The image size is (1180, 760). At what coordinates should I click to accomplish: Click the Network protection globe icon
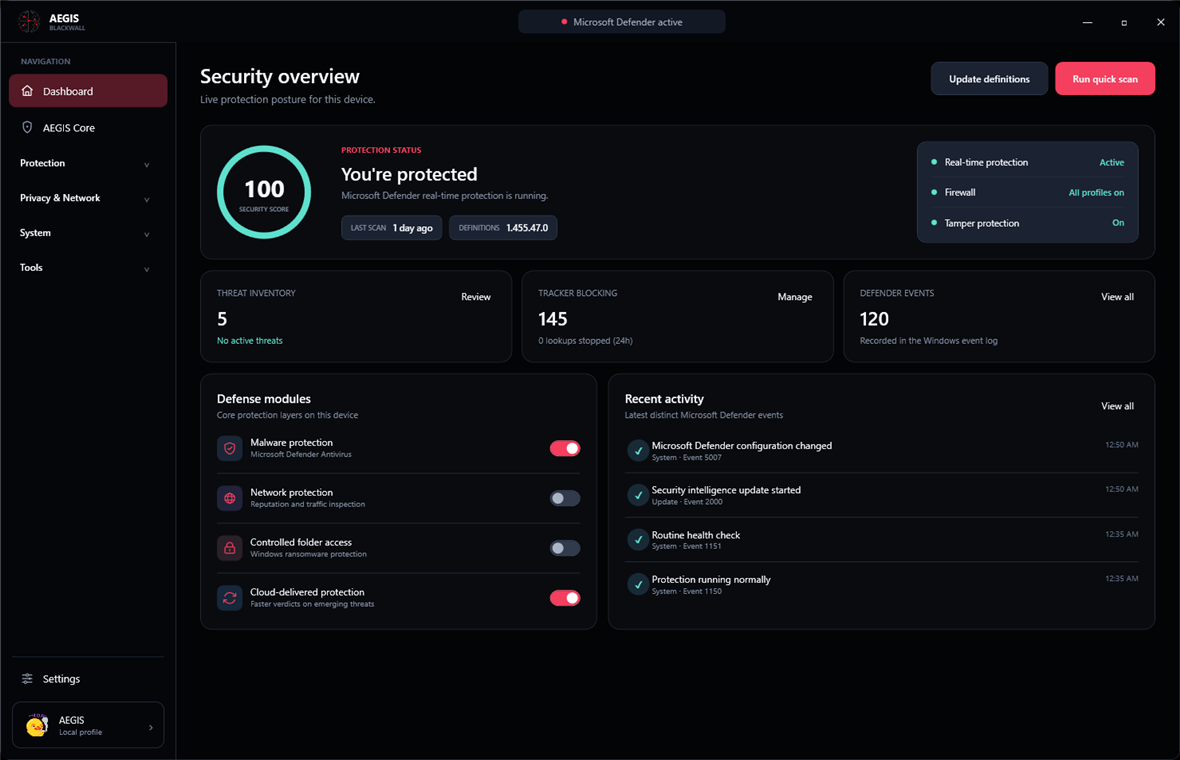230,498
